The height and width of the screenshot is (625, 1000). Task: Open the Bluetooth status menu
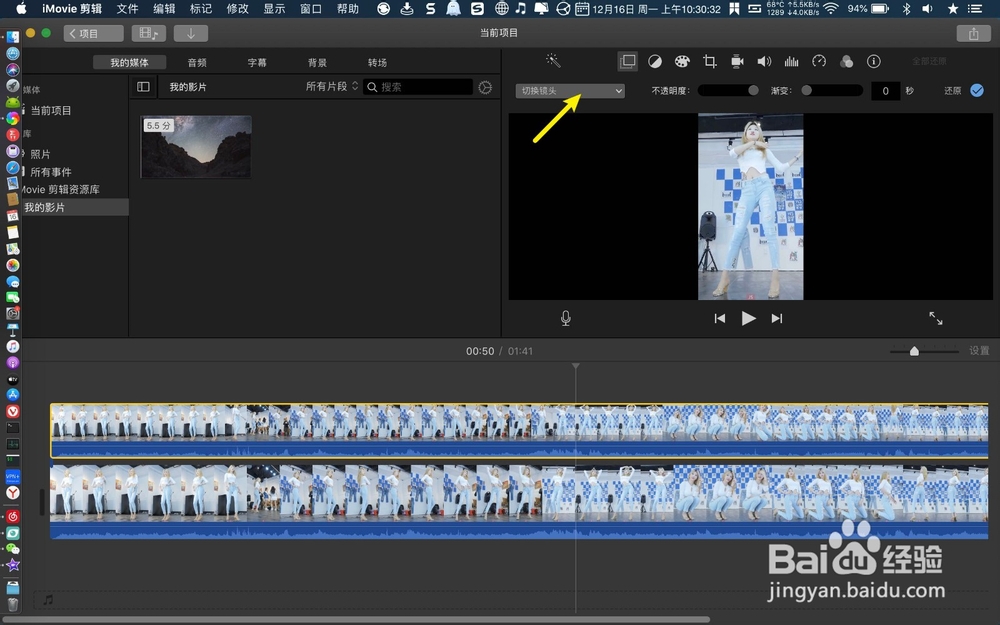(x=906, y=9)
